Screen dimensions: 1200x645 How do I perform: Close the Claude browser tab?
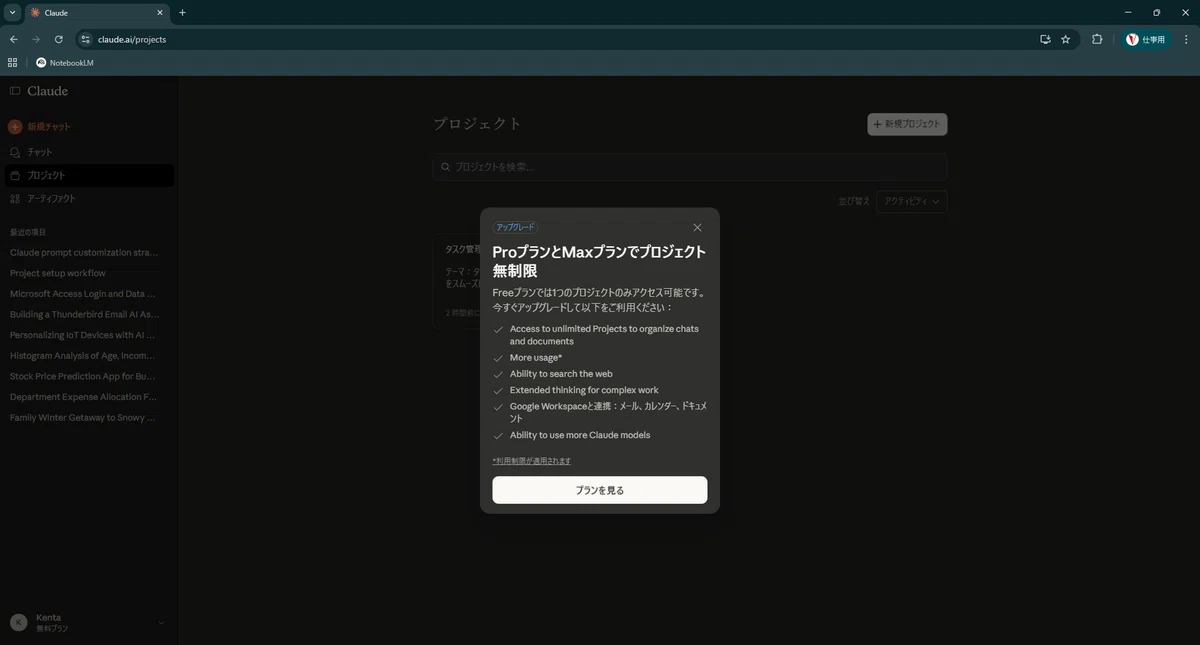coord(160,13)
